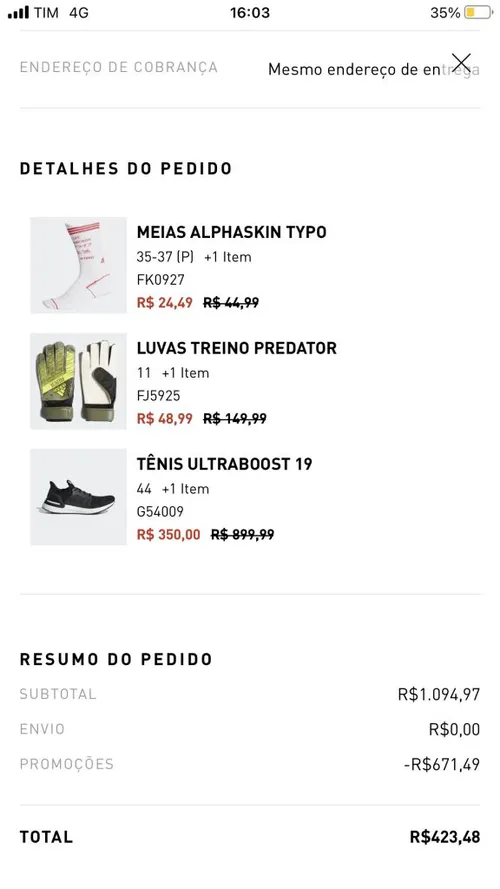Tap the G54009 product code
Image resolution: width=500 pixels, height=889 pixels.
pyautogui.click(x=160, y=511)
